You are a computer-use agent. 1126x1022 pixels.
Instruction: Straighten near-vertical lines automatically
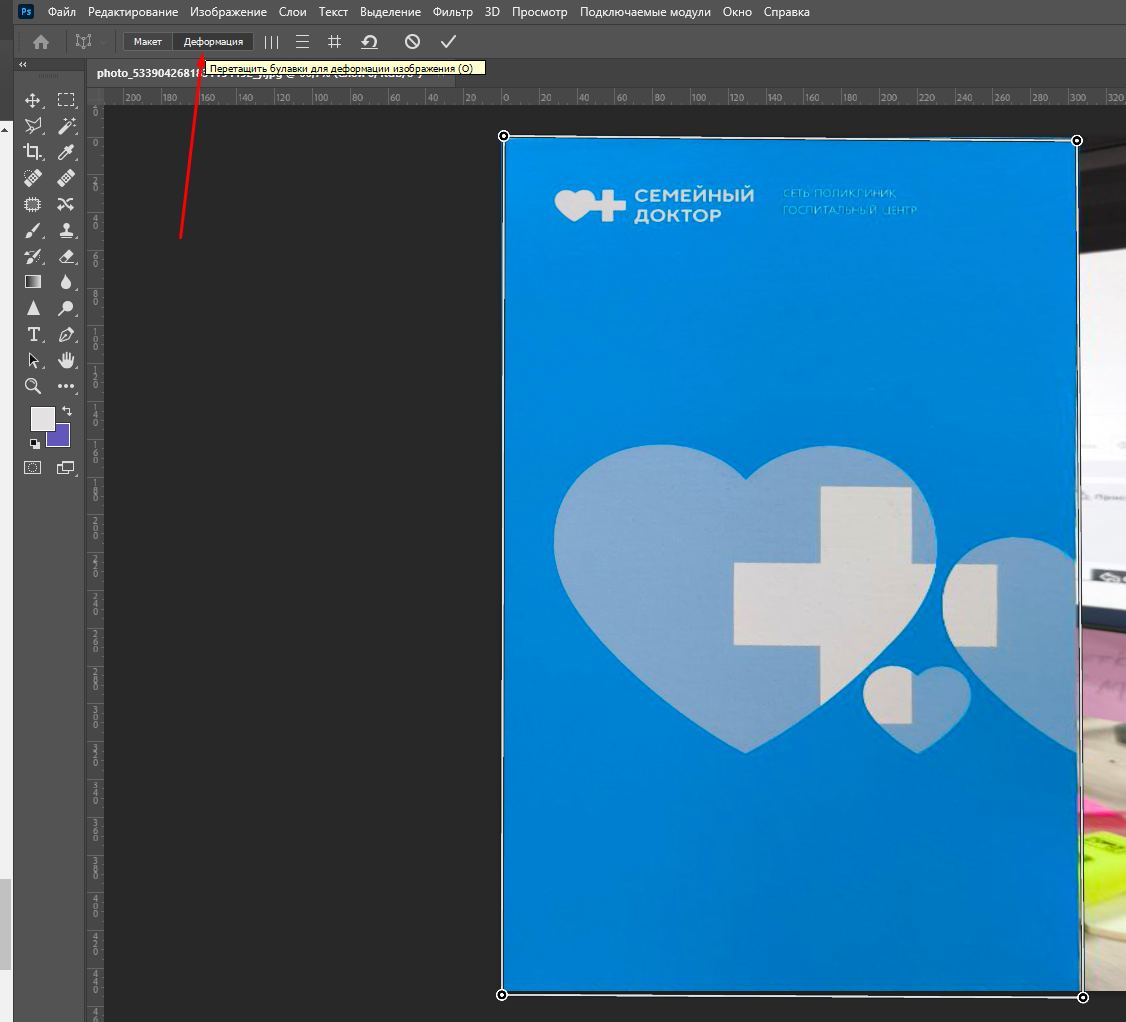[271, 42]
